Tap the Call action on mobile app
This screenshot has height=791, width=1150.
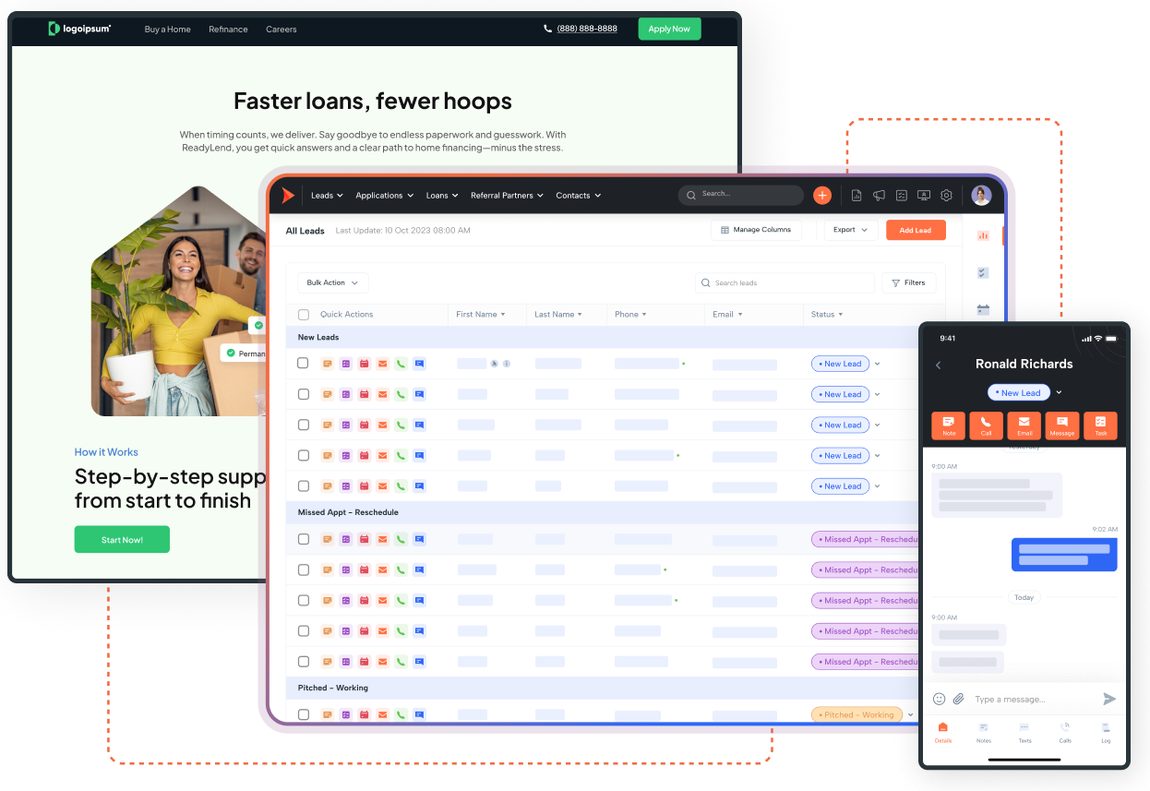(986, 425)
